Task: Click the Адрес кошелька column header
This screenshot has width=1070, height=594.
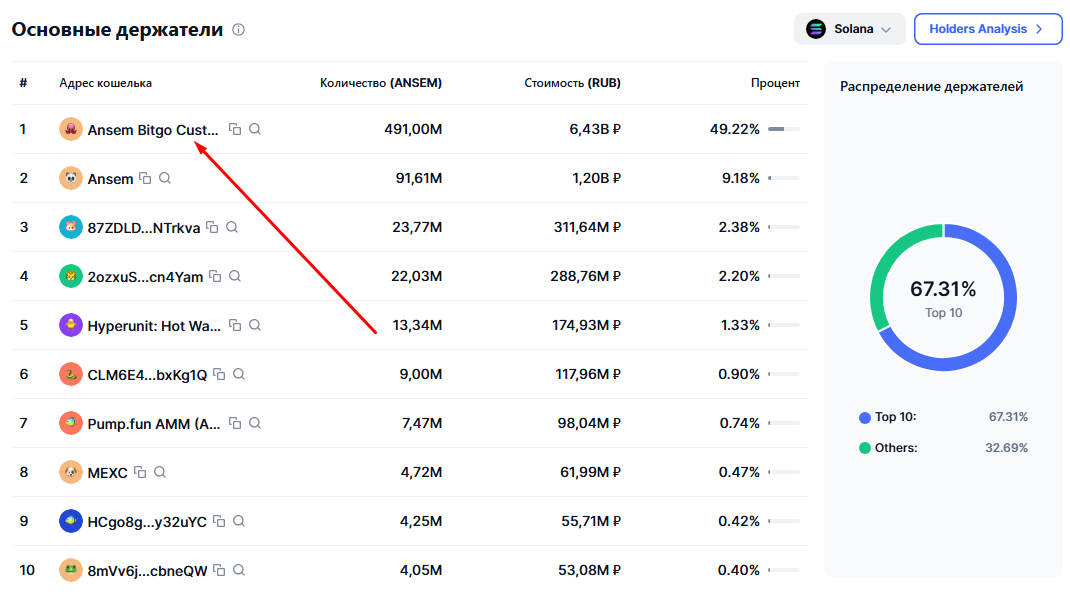Action: (x=106, y=83)
